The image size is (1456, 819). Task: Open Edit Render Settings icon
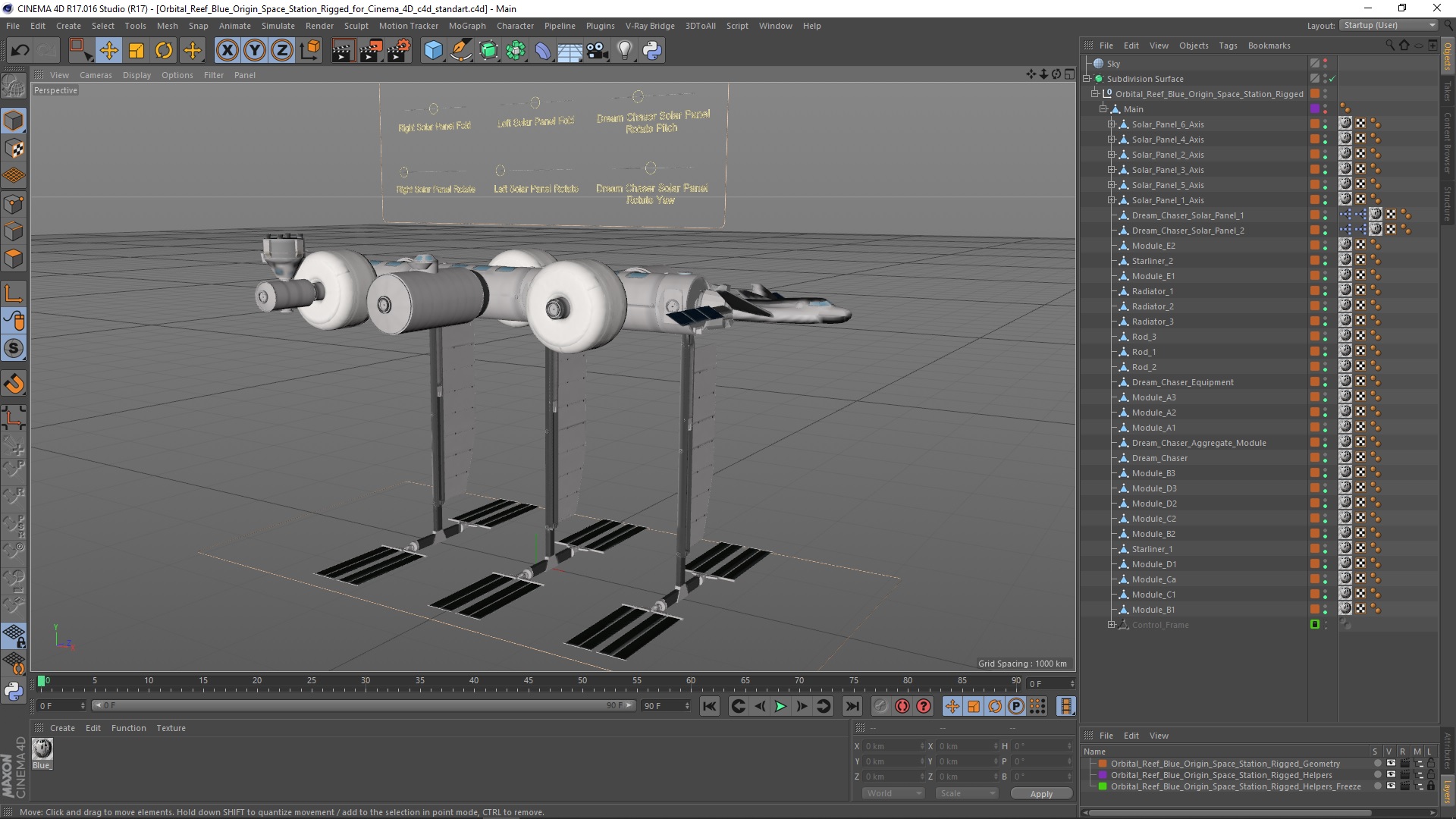(x=399, y=51)
